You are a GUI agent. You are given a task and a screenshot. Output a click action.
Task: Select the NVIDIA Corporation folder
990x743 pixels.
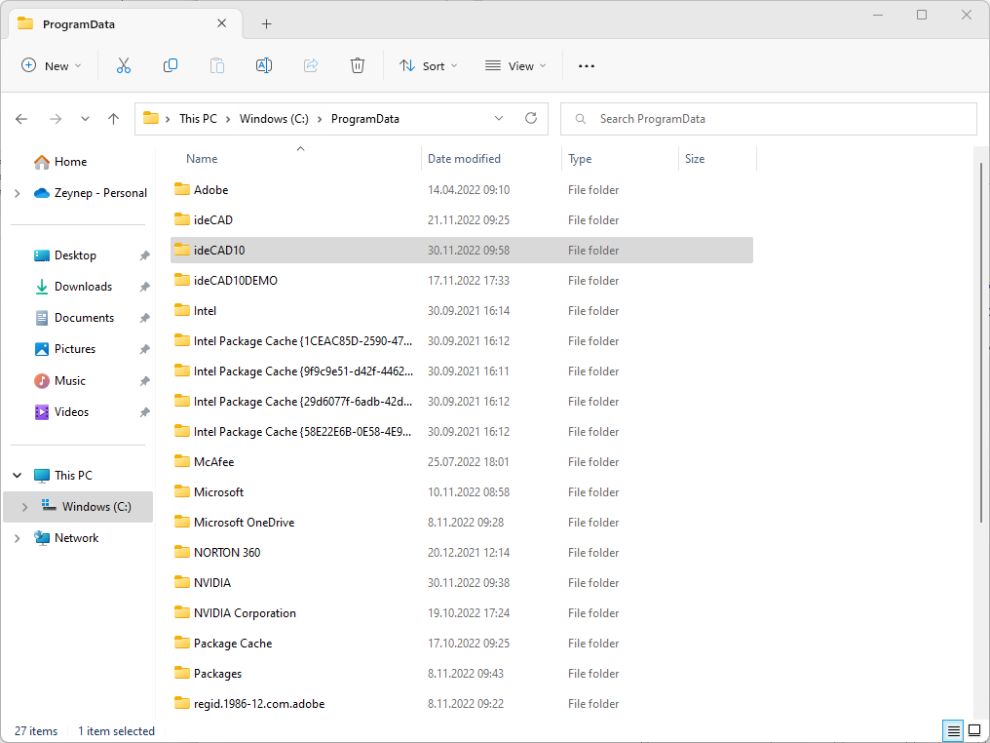coord(245,613)
